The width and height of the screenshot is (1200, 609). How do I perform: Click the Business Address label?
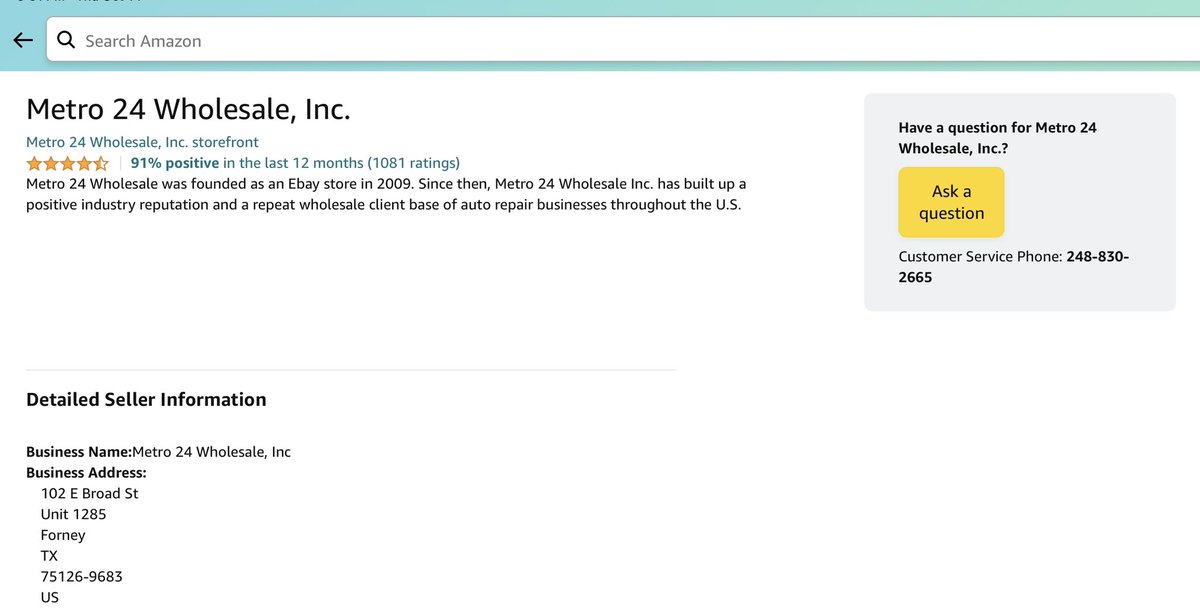[86, 473]
